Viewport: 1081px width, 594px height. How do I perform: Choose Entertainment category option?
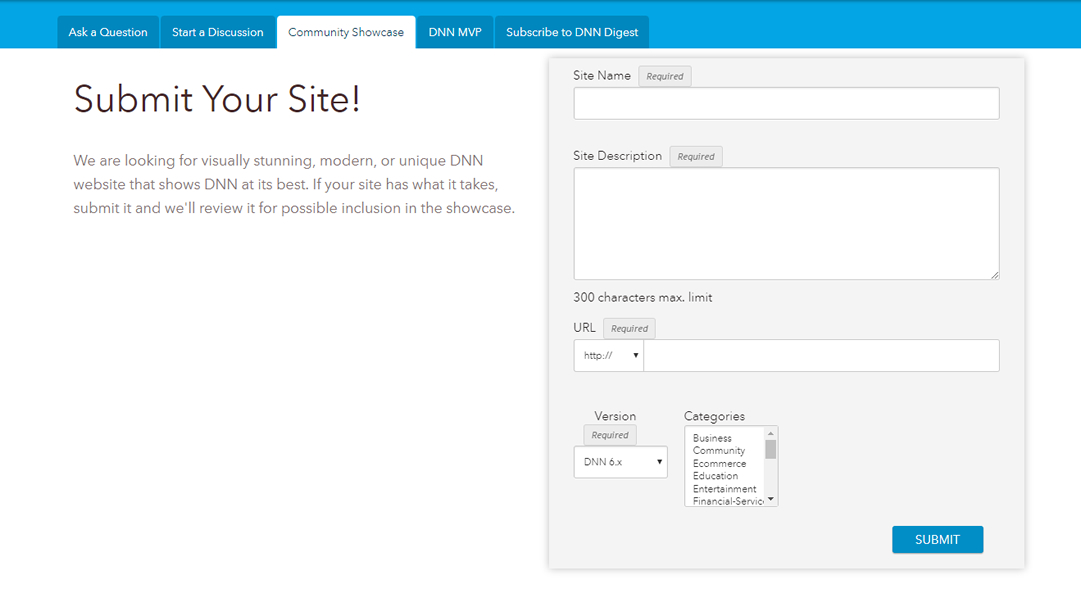click(724, 489)
